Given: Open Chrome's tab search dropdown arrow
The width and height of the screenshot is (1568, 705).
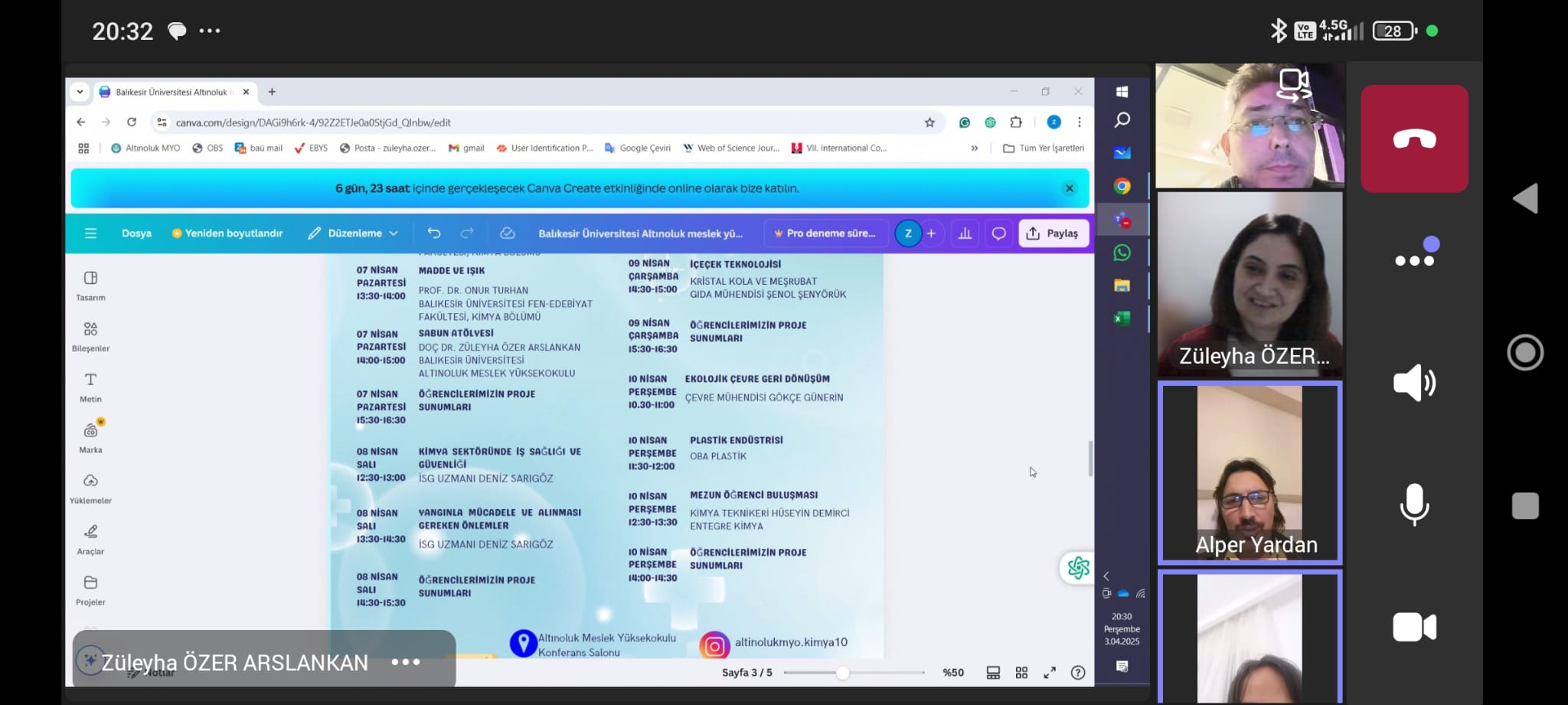Looking at the screenshot, I should [x=80, y=92].
